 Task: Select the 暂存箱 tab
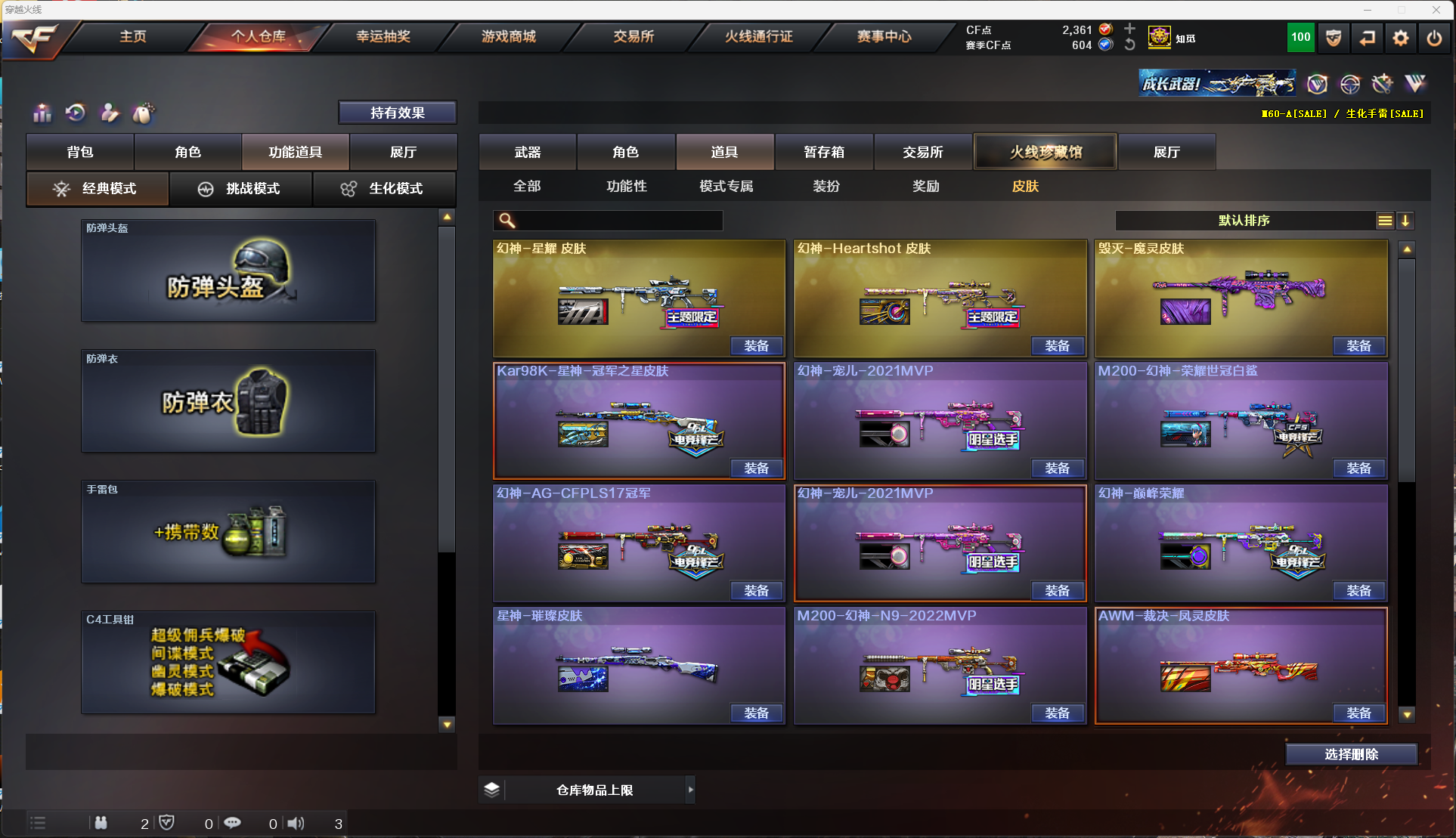(x=824, y=152)
